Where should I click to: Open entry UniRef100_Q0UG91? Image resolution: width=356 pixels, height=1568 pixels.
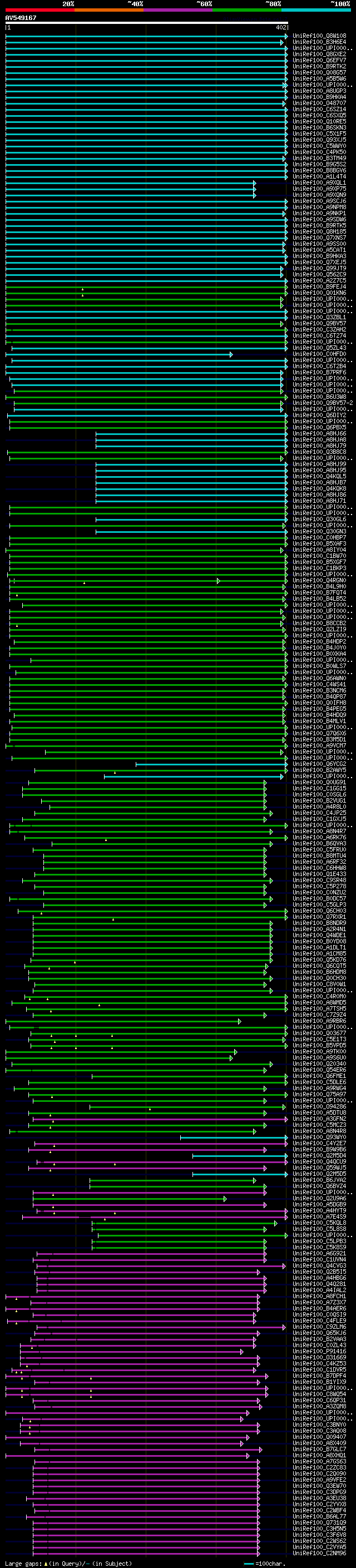319,782
